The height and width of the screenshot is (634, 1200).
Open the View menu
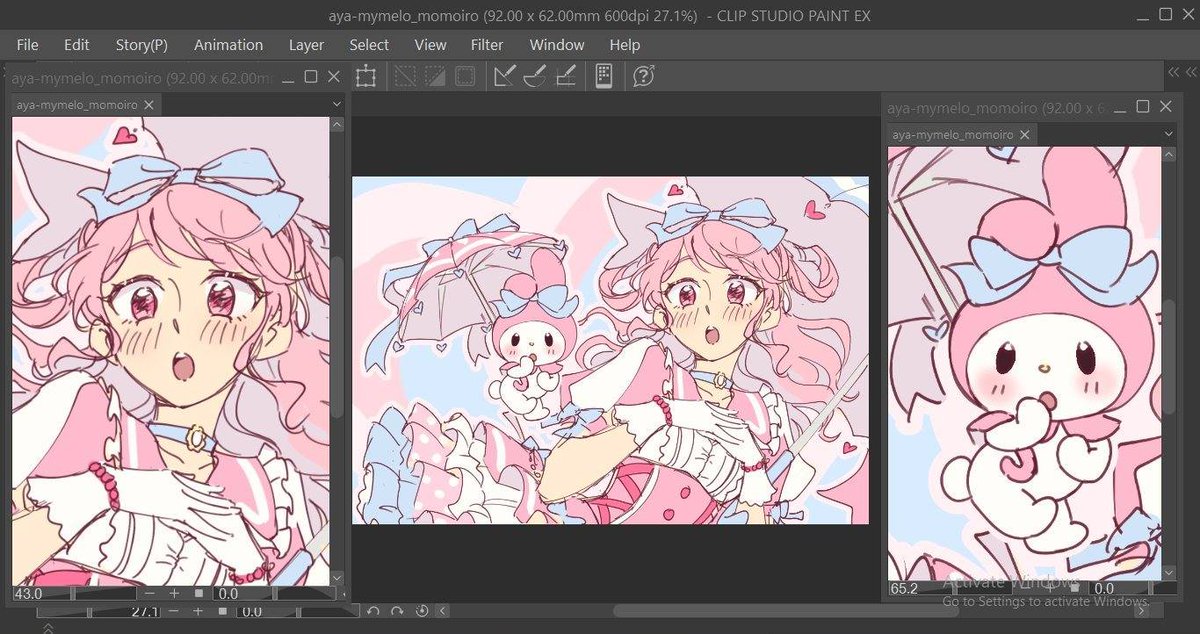coord(430,45)
